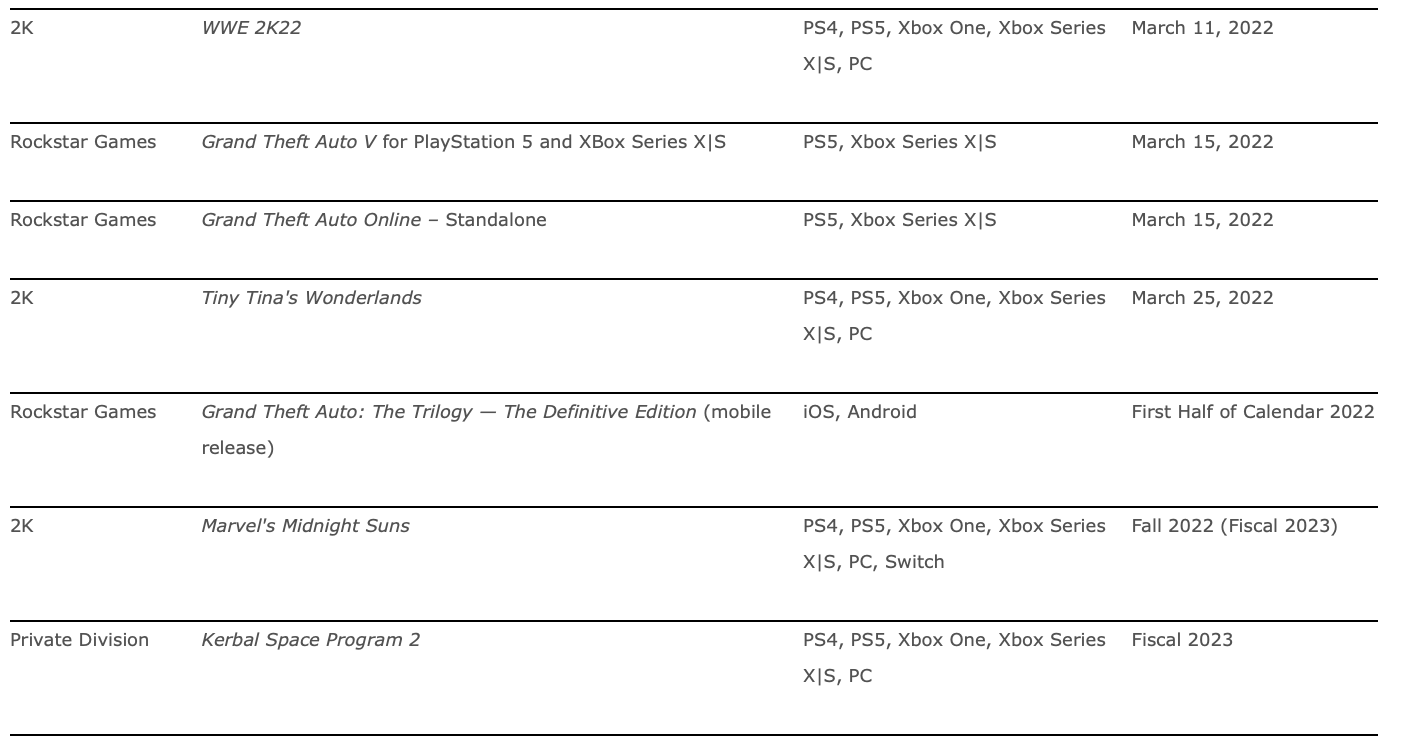Select the Kerbal Space Program 2 title
Image resolution: width=1402 pixels, height=742 pixels.
[310, 640]
